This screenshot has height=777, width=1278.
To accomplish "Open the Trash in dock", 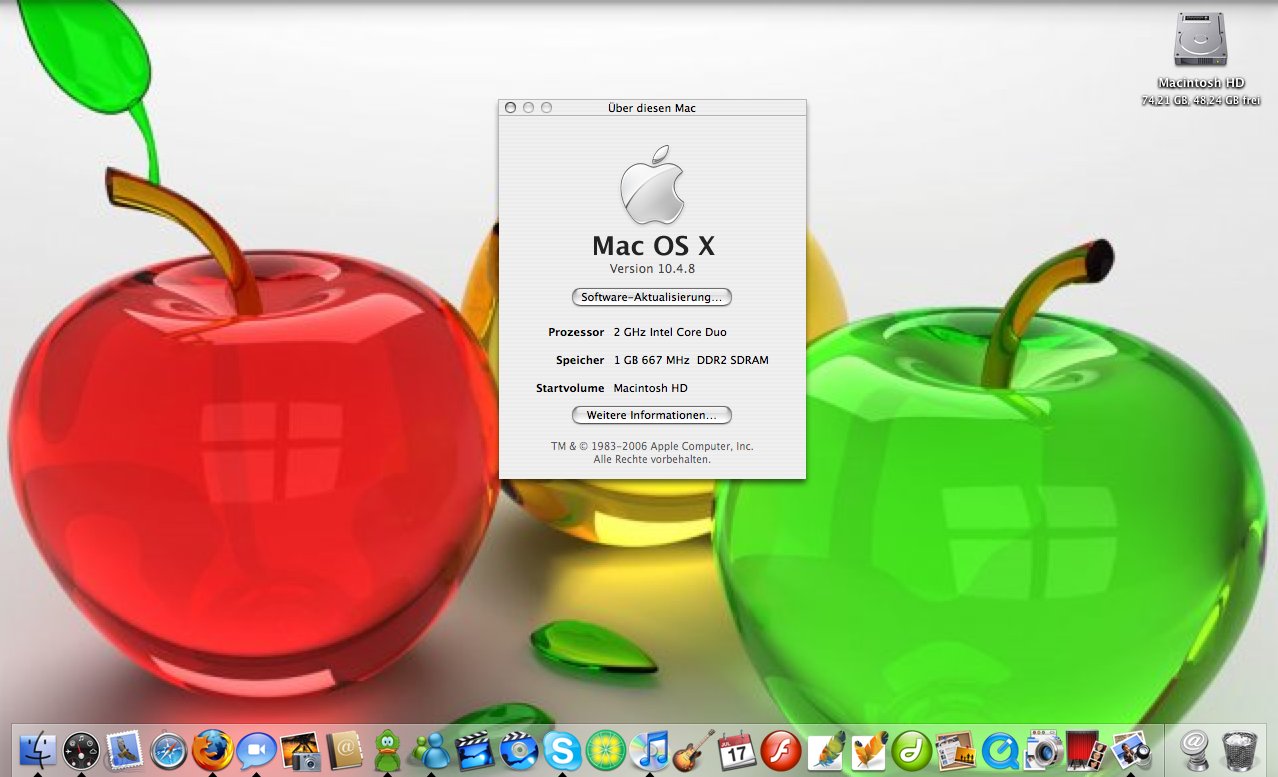I will (1240, 749).
